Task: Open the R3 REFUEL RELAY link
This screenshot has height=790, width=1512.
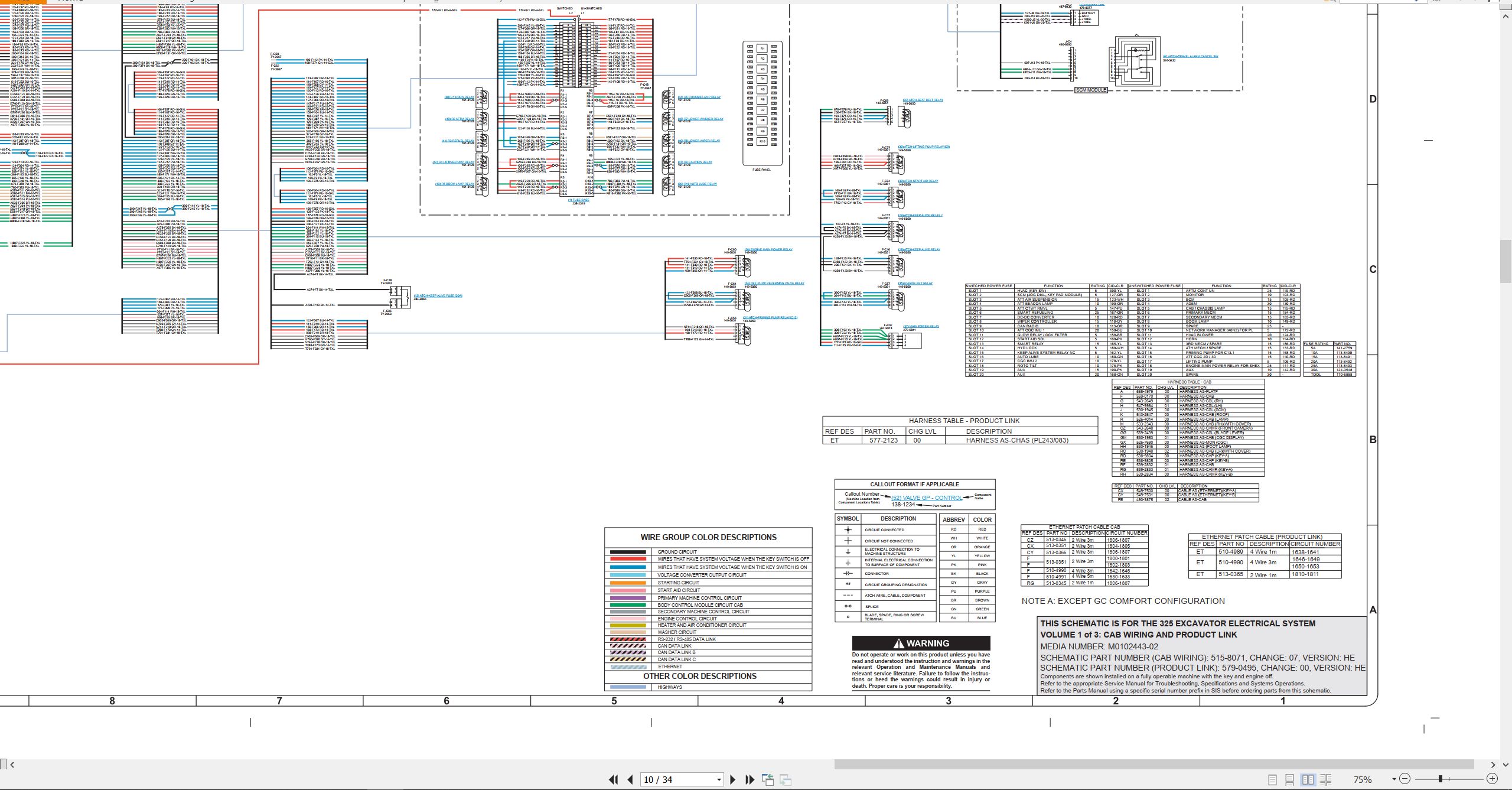Action: pos(458,141)
